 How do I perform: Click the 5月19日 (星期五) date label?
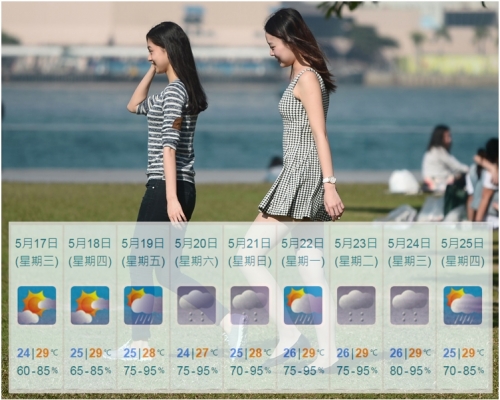(143, 252)
